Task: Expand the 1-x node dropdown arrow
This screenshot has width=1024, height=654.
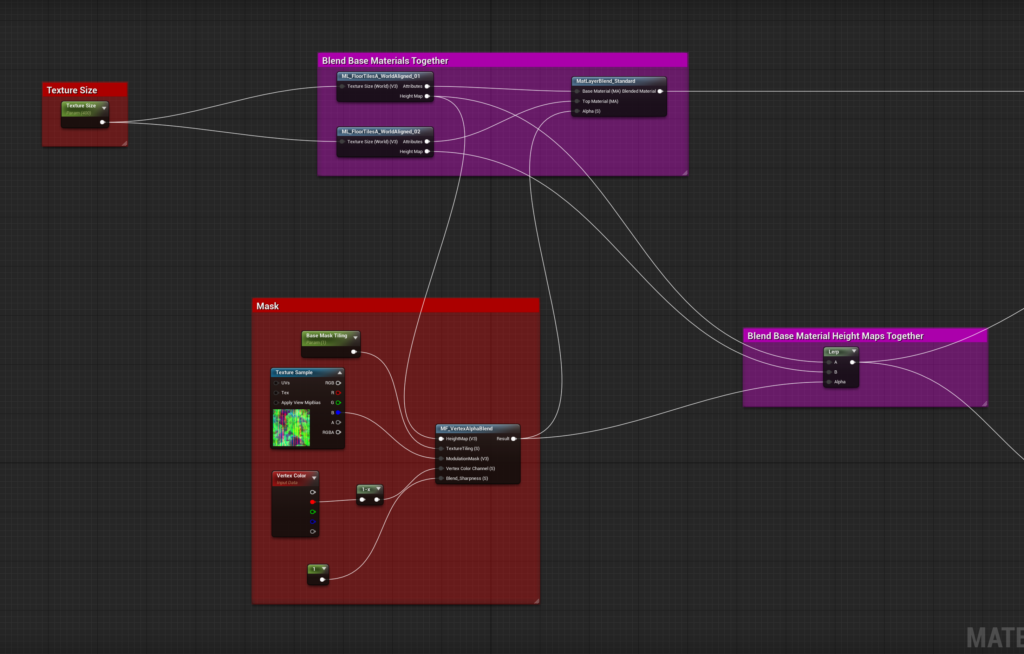Action: (377, 489)
